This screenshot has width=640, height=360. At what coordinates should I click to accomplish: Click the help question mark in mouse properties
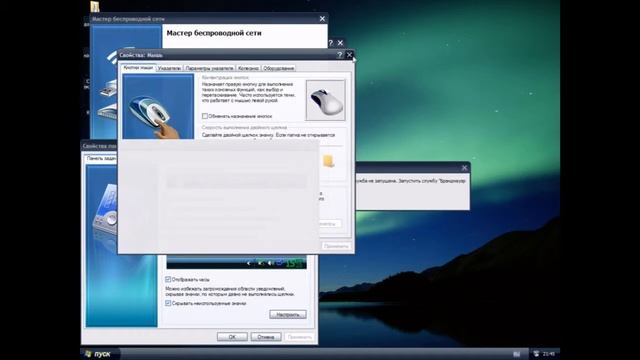coord(339,55)
